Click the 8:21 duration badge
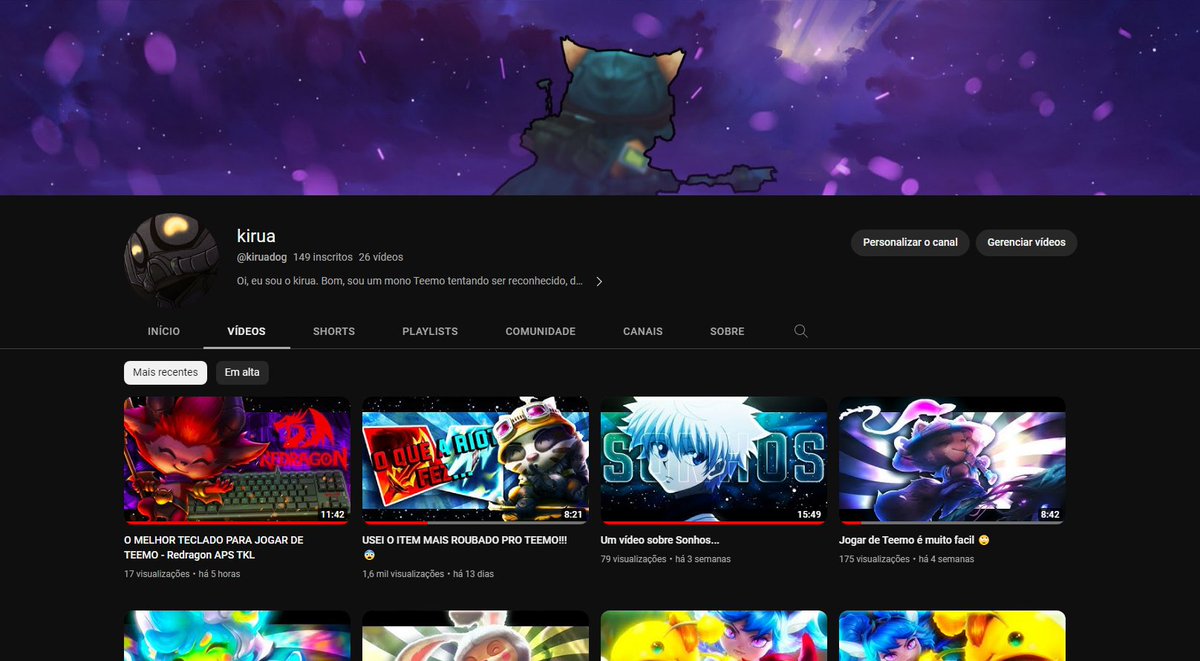This screenshot has height=661, width=1200. [573, 515]
